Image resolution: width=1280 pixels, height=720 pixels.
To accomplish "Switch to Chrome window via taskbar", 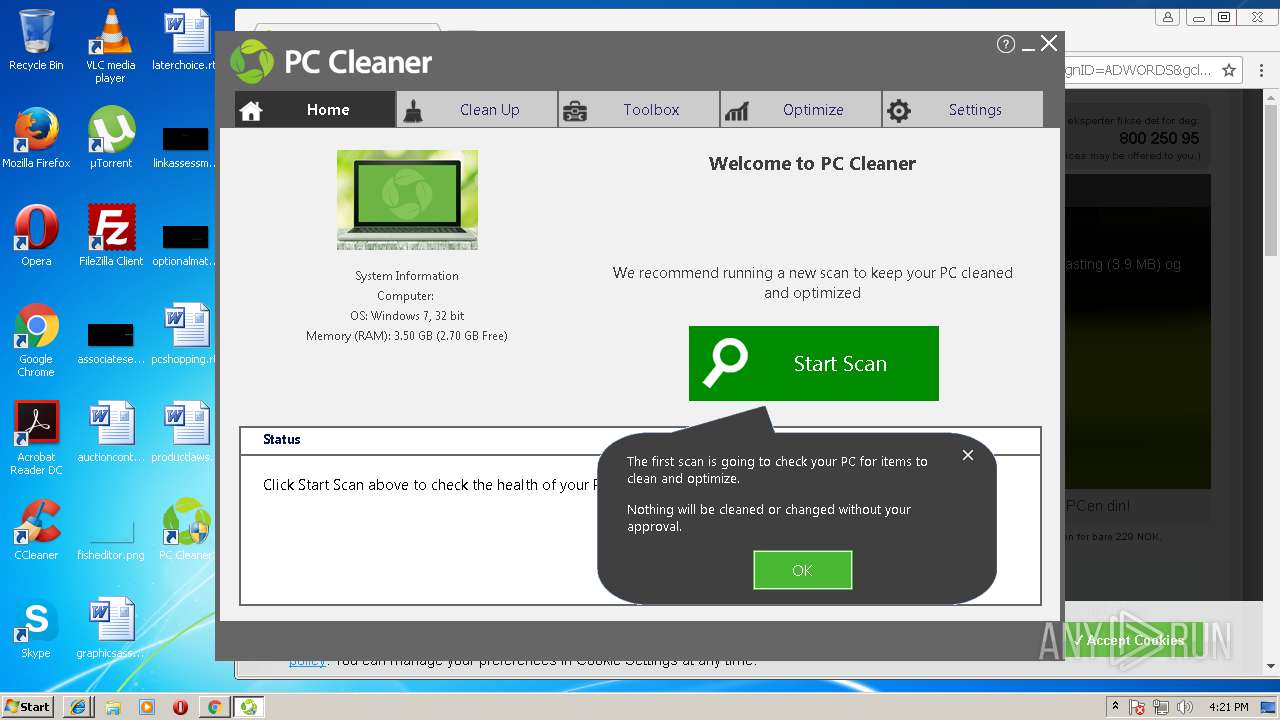I will click(214, 707).
